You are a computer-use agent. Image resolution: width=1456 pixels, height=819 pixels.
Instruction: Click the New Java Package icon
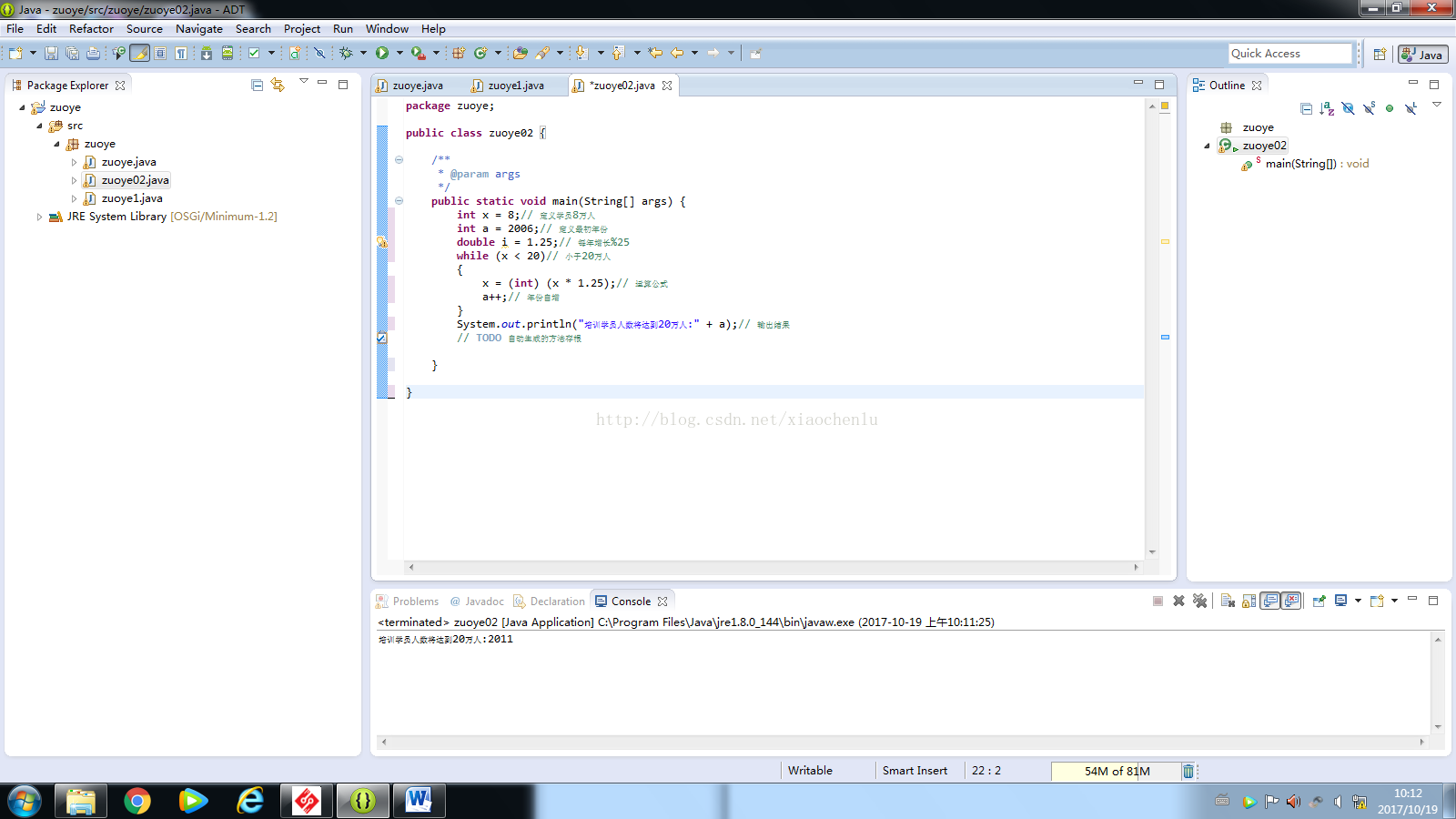click(459, 53)
